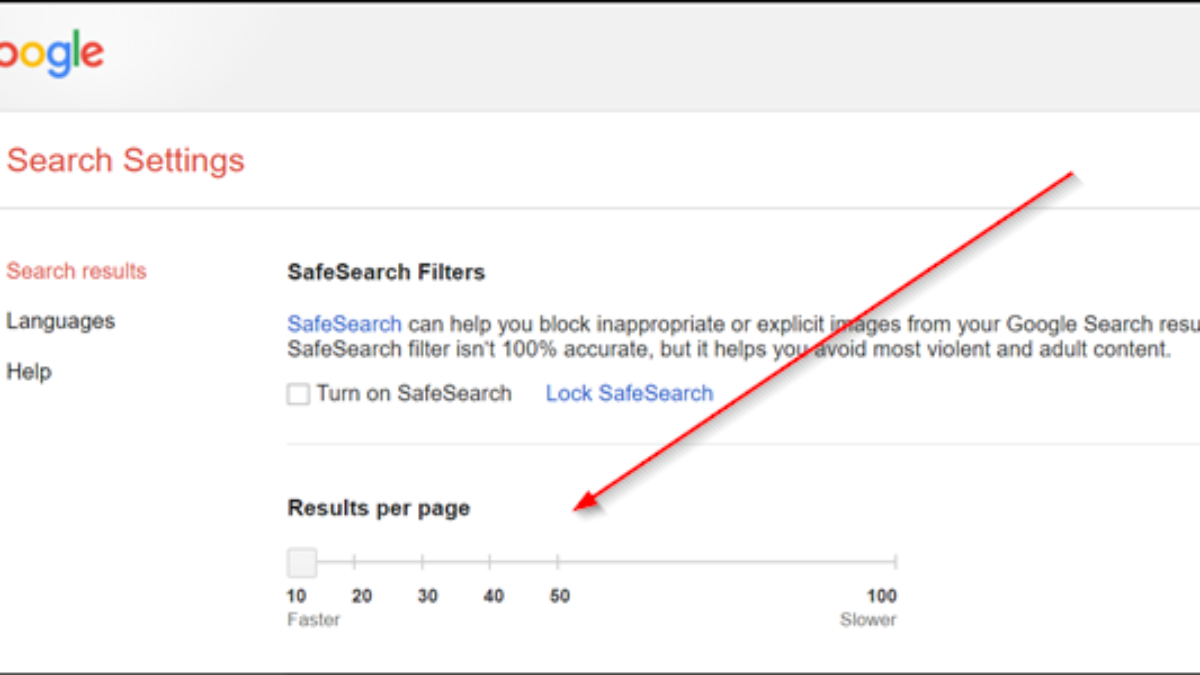Pick the 50 tick on the slider
Image resolution: width=1200 pixels, height=675 pixels.
[558, 563]
